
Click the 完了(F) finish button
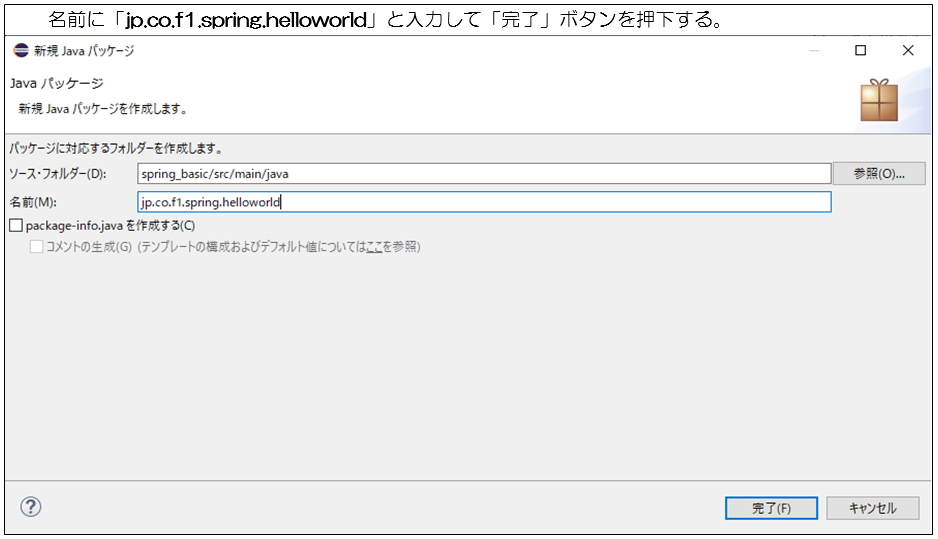(771, 508)
